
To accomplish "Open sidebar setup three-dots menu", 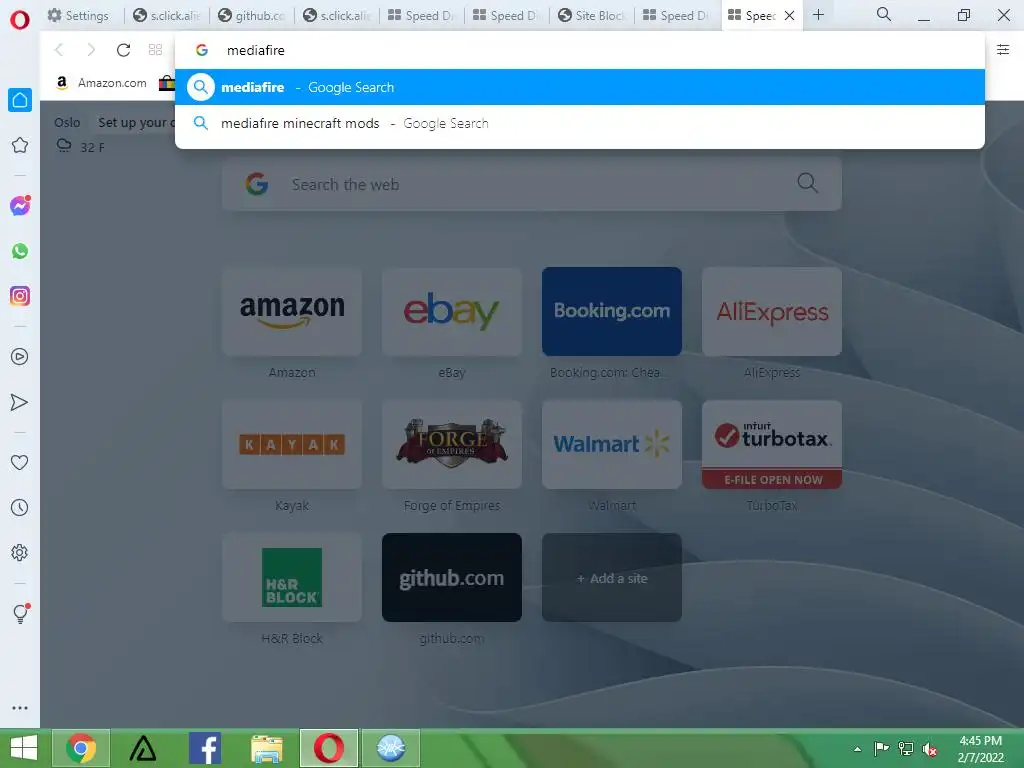I will (20, 708).
